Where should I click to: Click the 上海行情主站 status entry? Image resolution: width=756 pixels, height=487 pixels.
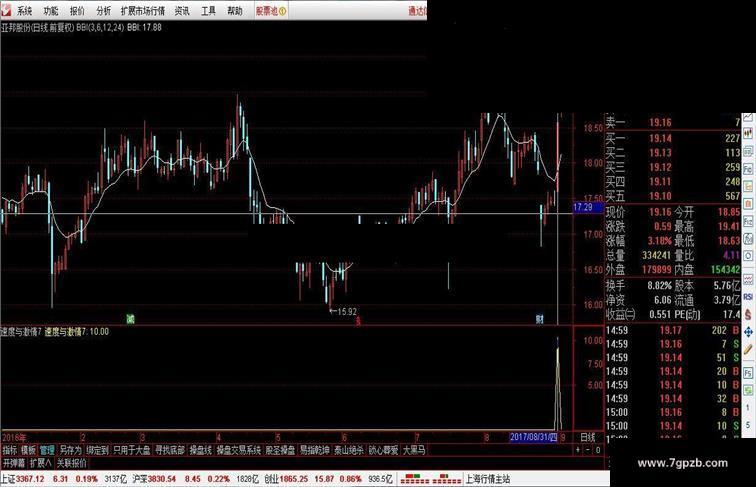tap(487, 479)
